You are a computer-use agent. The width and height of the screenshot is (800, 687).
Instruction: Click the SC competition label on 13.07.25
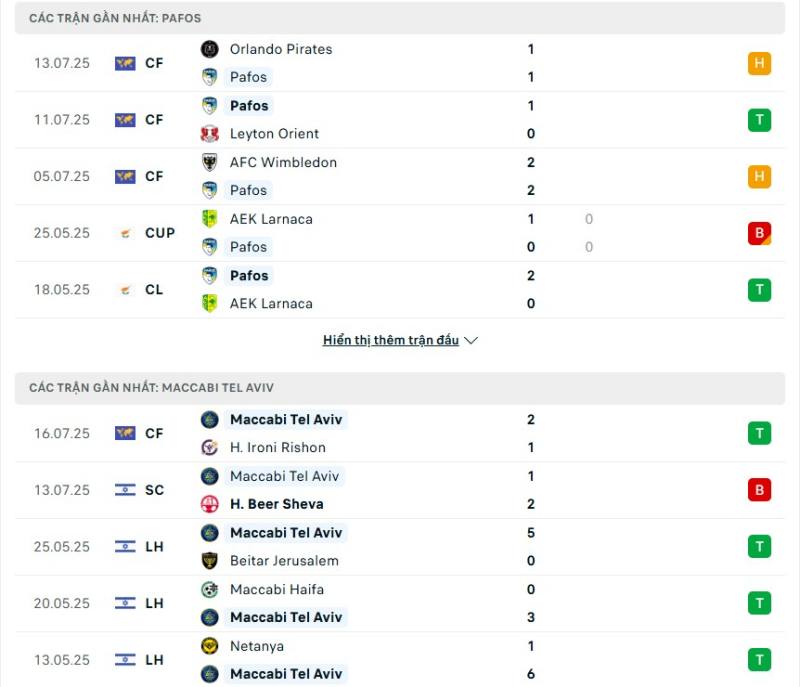click(x=154, y=490)
